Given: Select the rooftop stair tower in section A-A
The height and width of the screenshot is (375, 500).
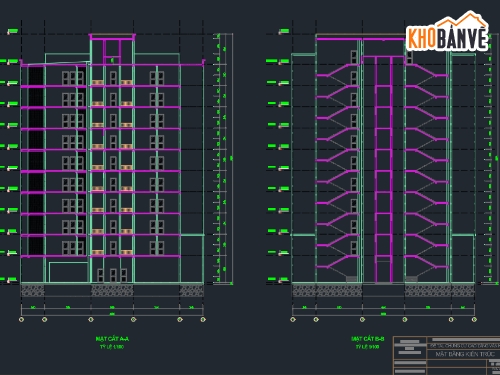Looking at the screenshot, I should pyautogui.click(x=112, y=49).
